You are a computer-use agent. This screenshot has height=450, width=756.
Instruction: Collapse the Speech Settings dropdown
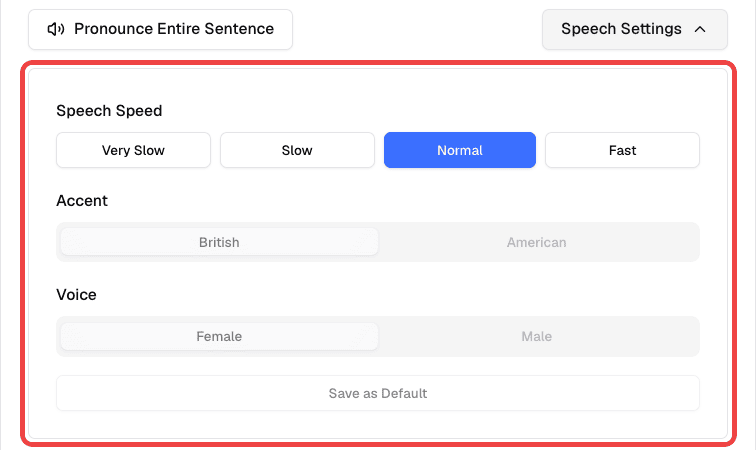(634, 29)
